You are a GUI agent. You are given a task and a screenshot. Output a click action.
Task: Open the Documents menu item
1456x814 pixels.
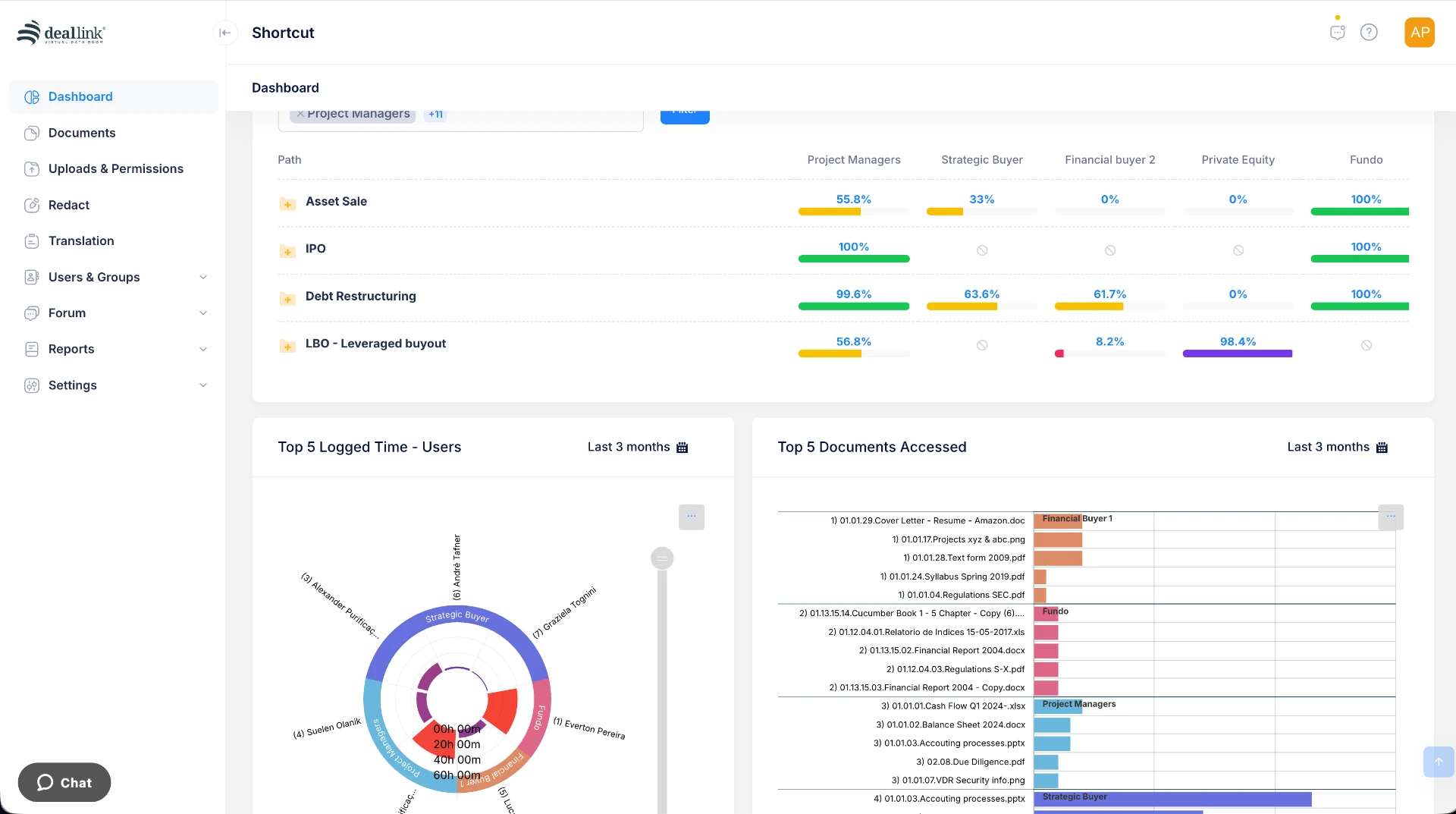[x=114, y=133]
